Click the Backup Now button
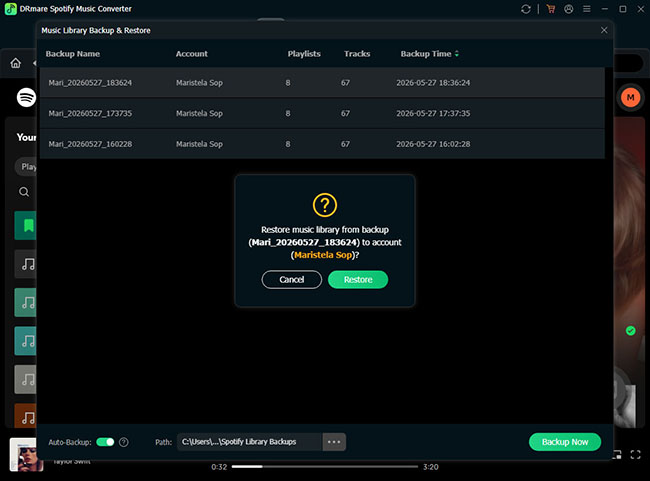 [x=565, y=442]
